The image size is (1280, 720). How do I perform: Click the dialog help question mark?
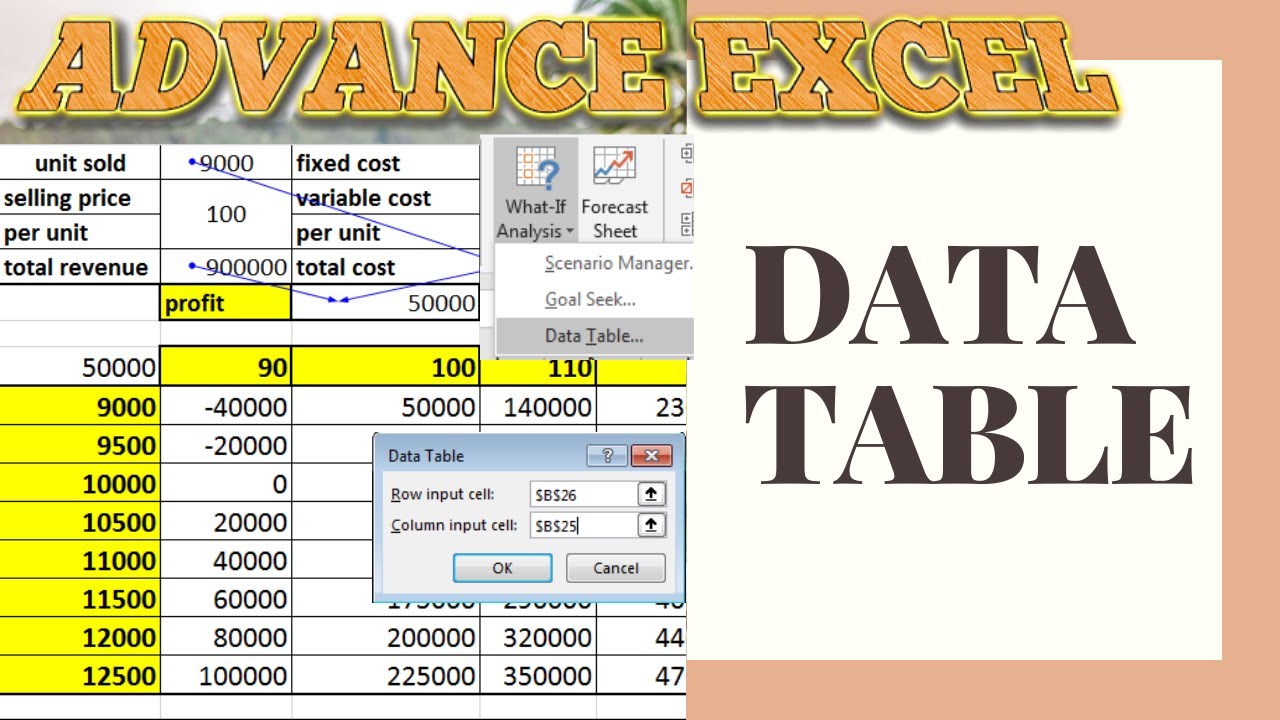608,456
